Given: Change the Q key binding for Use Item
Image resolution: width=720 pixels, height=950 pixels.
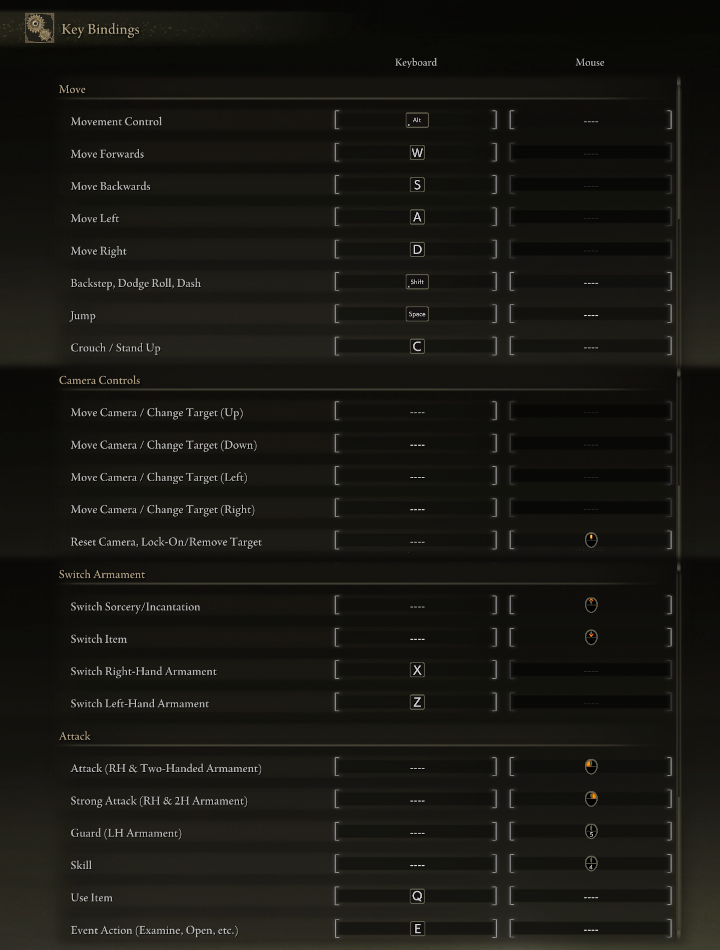Looking at the screenshot, I should [417, 897].
